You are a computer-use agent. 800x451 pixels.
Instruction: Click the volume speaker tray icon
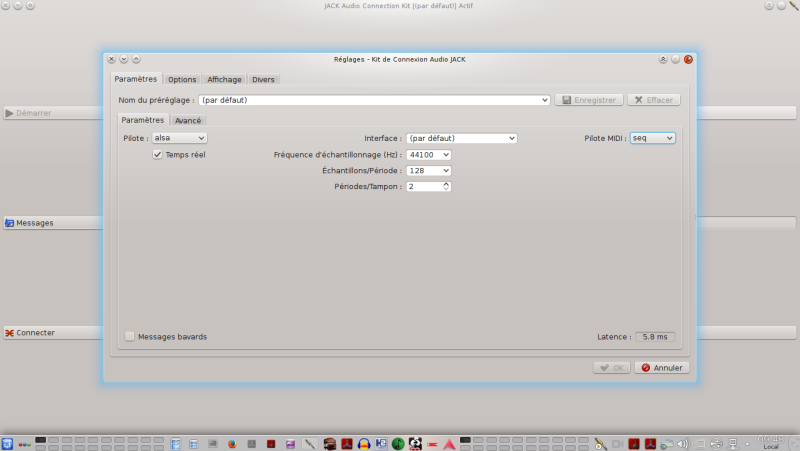(x=683, y=444)
